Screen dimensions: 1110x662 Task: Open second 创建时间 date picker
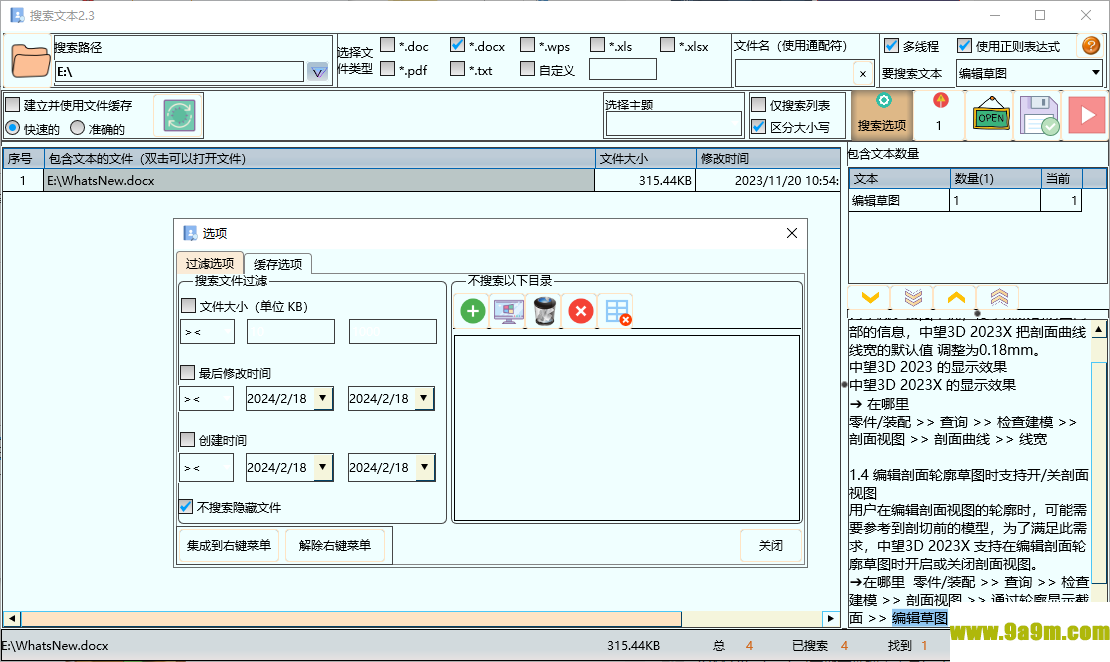(424, 467)
